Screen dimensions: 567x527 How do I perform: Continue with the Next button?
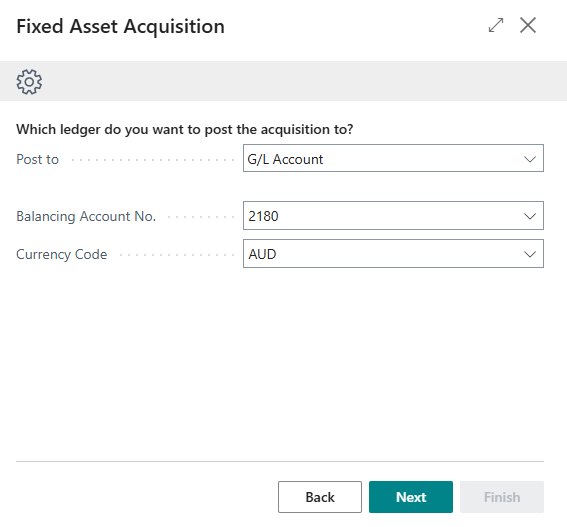(411, 497)
